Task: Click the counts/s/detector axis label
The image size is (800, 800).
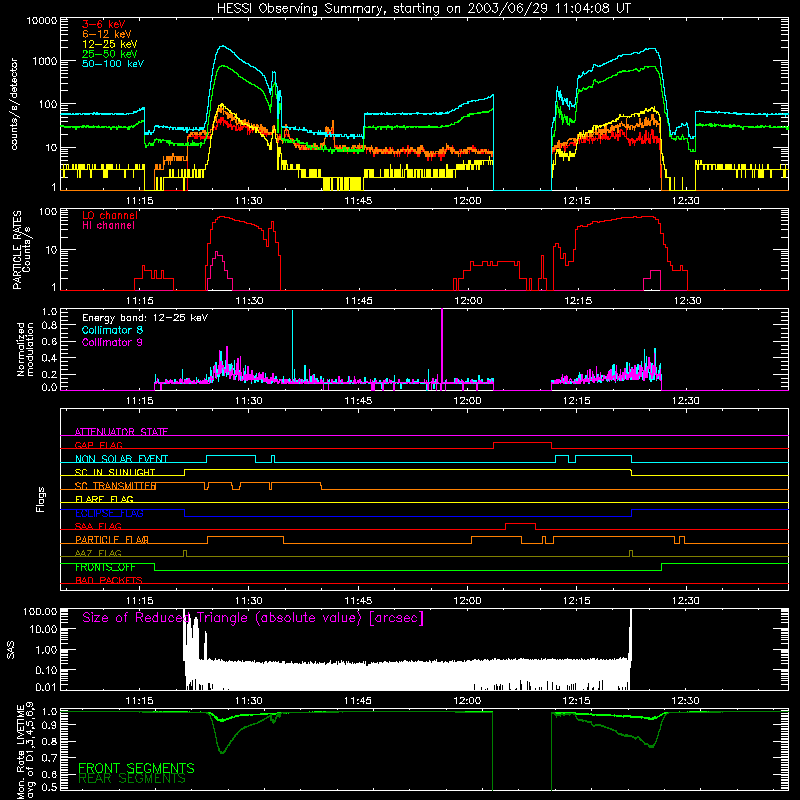Action: click(x=14, y=104)
